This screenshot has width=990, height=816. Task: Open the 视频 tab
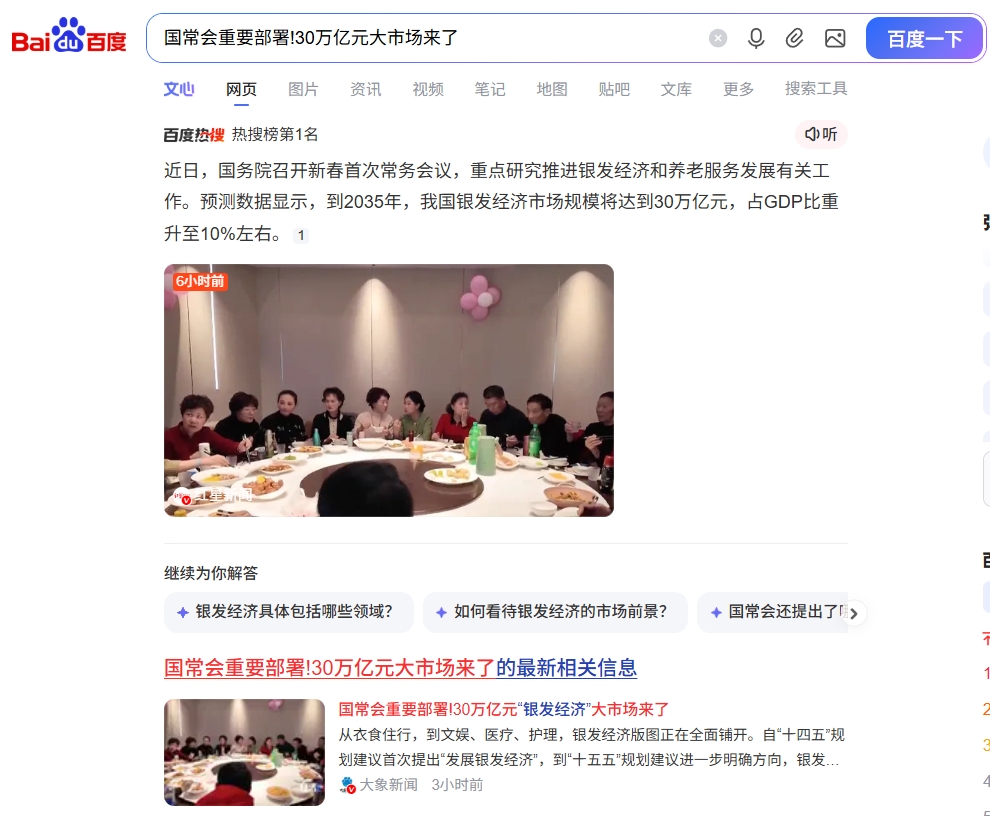click(428, 89)
